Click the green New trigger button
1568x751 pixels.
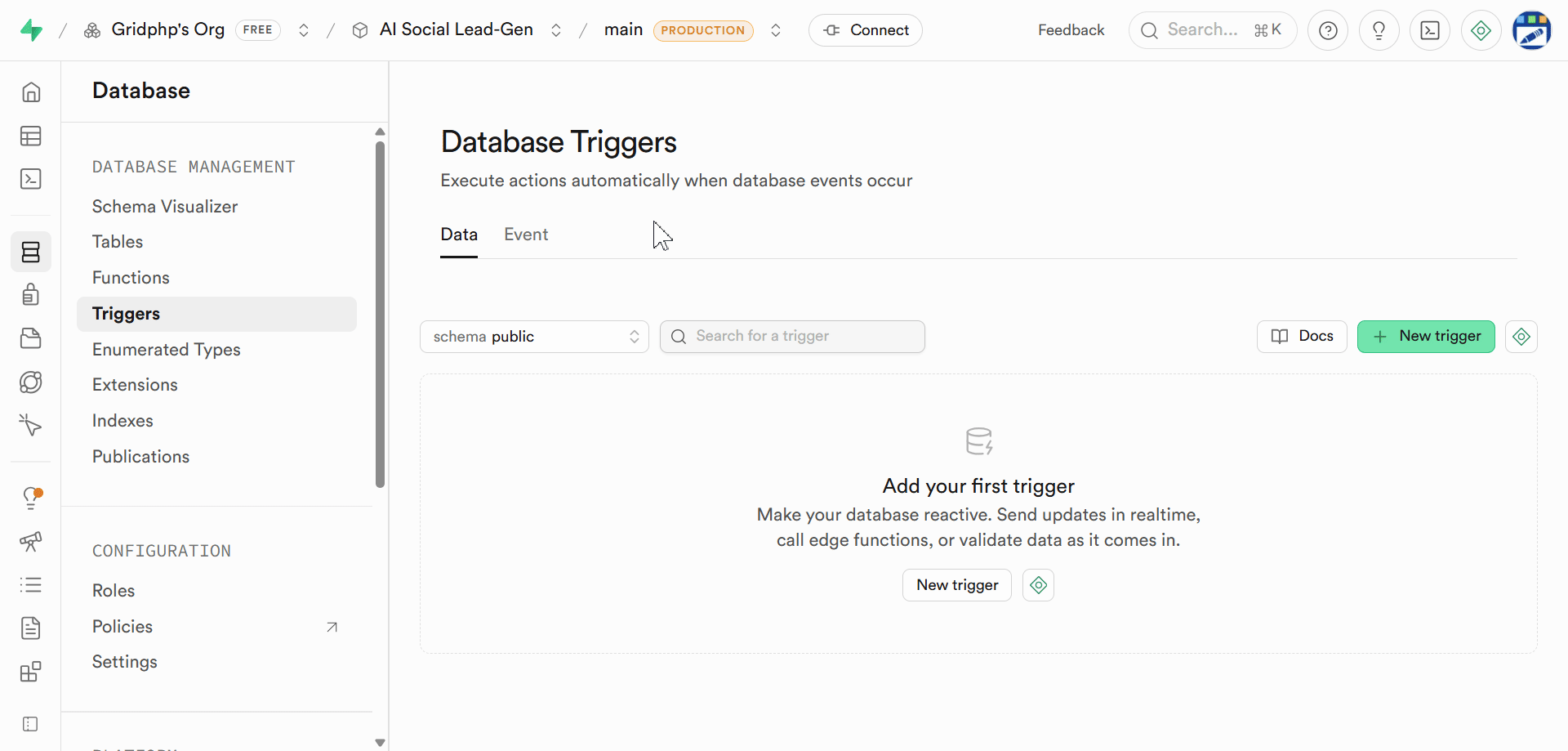point(1426,337)
